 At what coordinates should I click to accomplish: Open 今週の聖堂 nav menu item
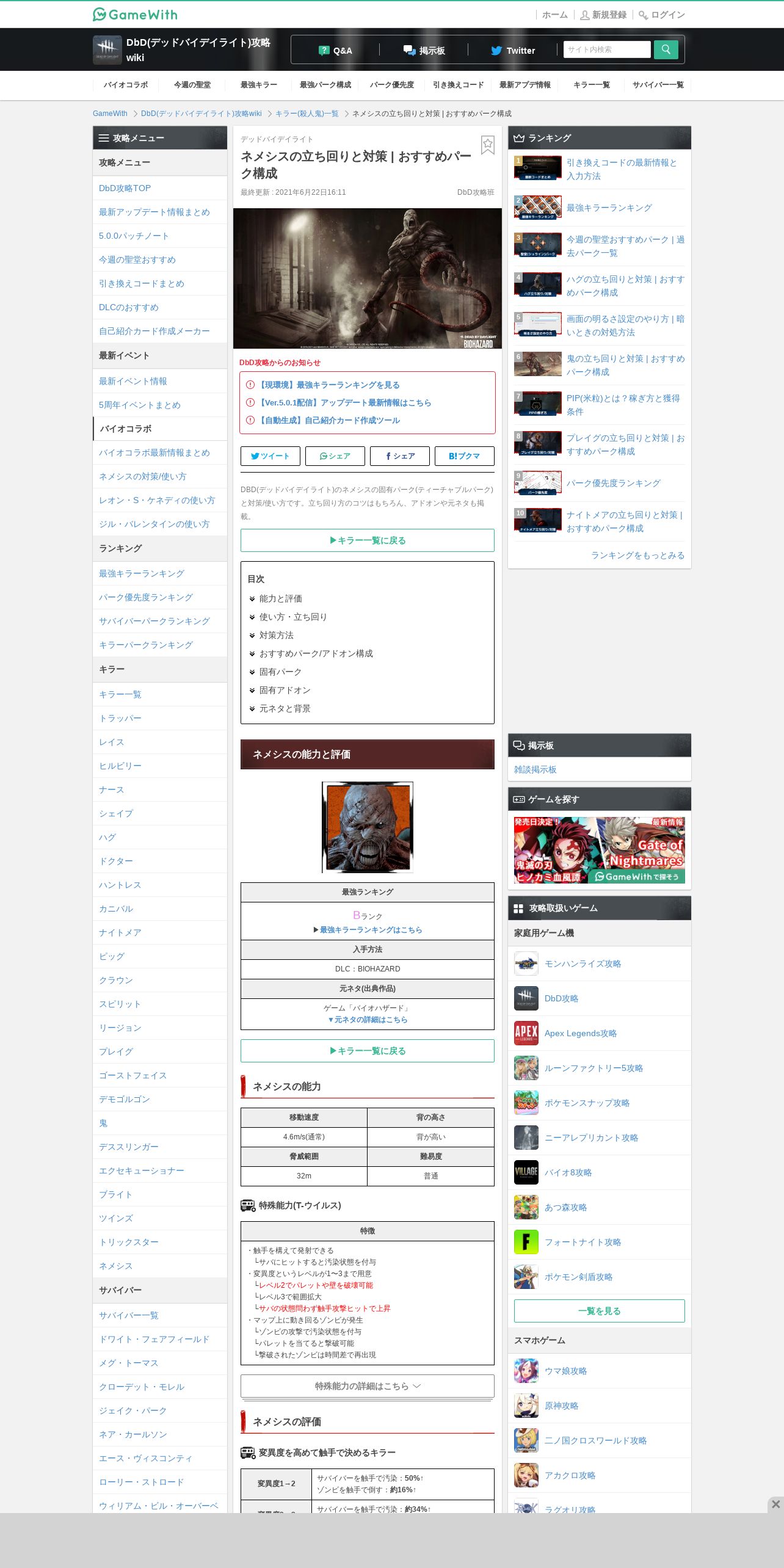pyautogui.click(x=192, y=85)
